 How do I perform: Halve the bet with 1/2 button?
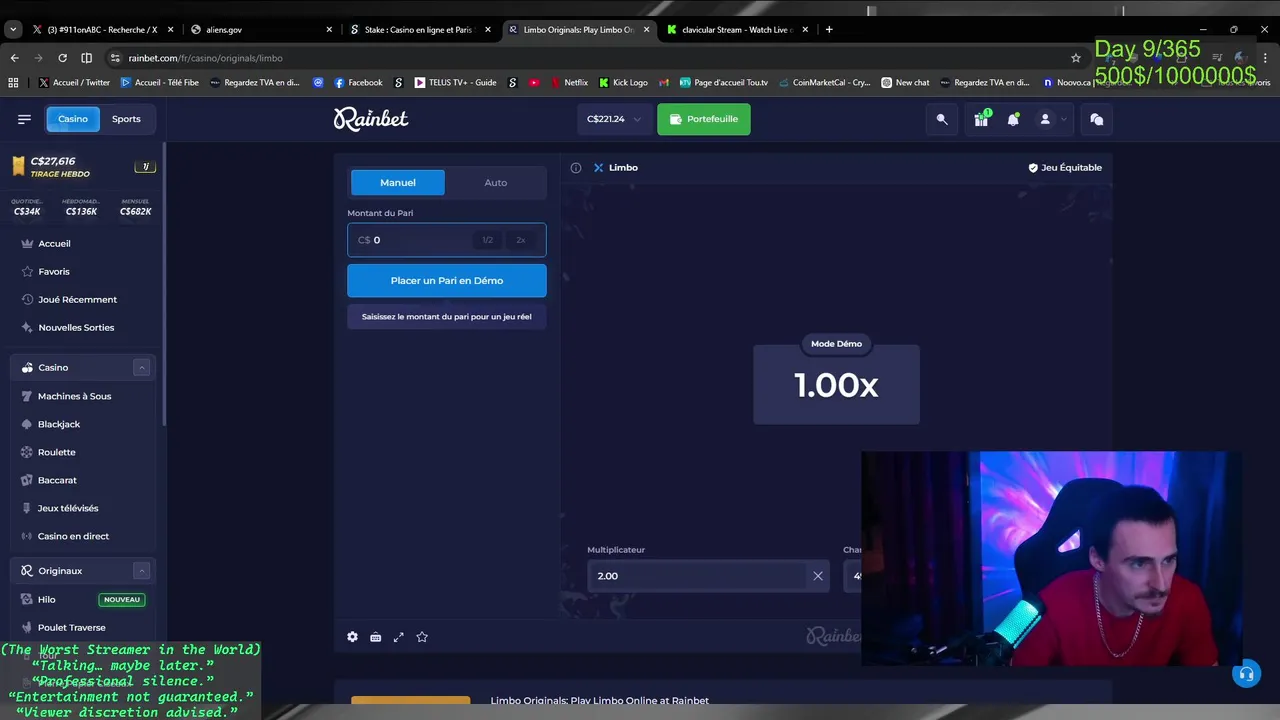(x=487, y=240)
